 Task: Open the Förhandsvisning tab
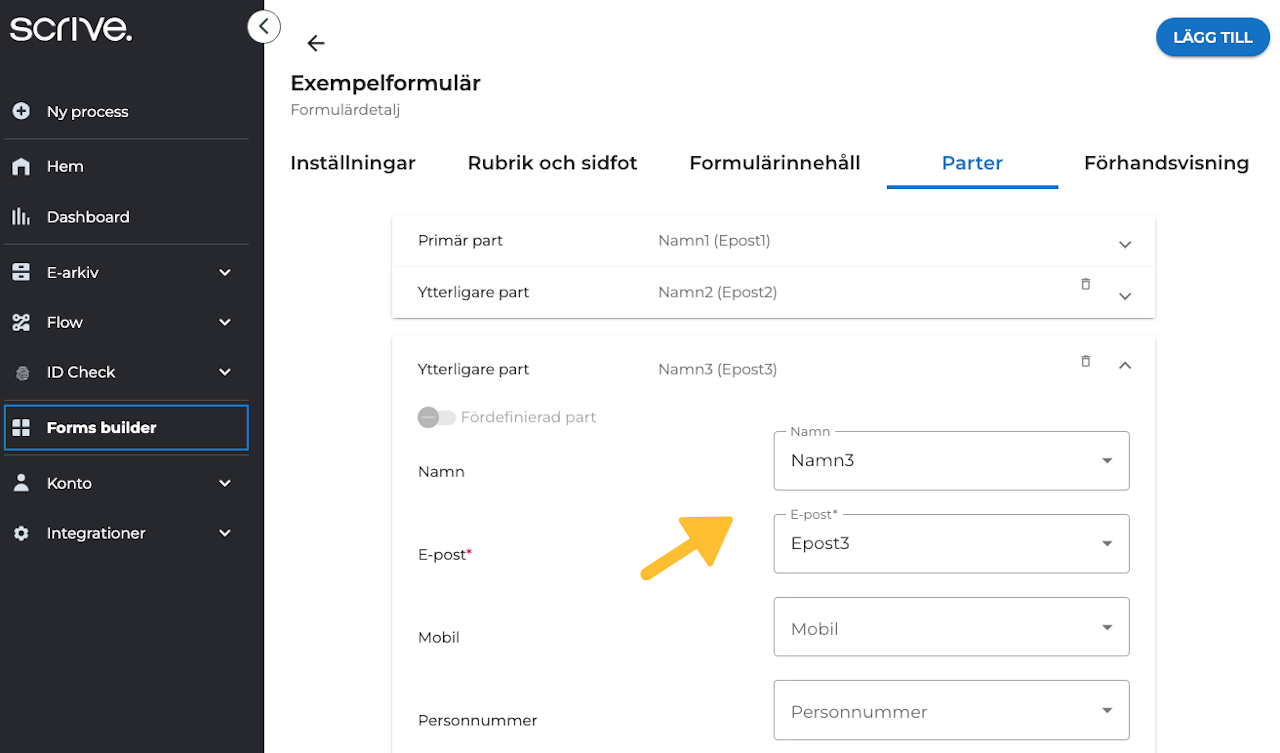(1166, 163)
